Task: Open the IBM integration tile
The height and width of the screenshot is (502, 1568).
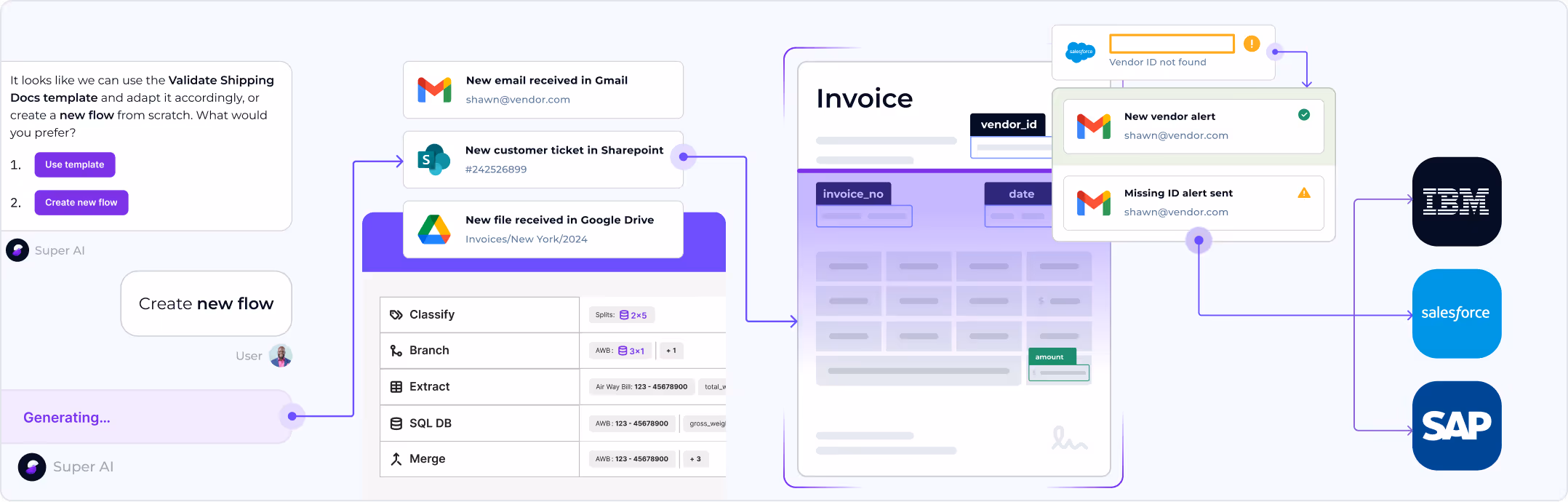Action: (1457, 202)
